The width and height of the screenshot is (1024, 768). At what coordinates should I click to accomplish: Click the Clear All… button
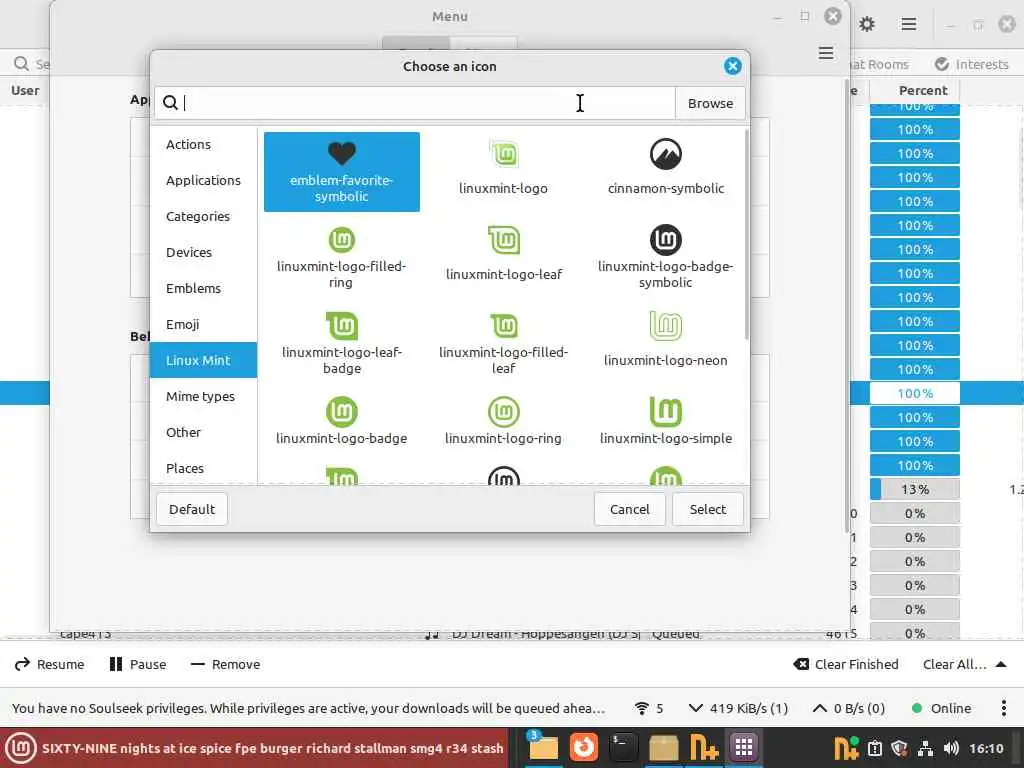(954, 664)
